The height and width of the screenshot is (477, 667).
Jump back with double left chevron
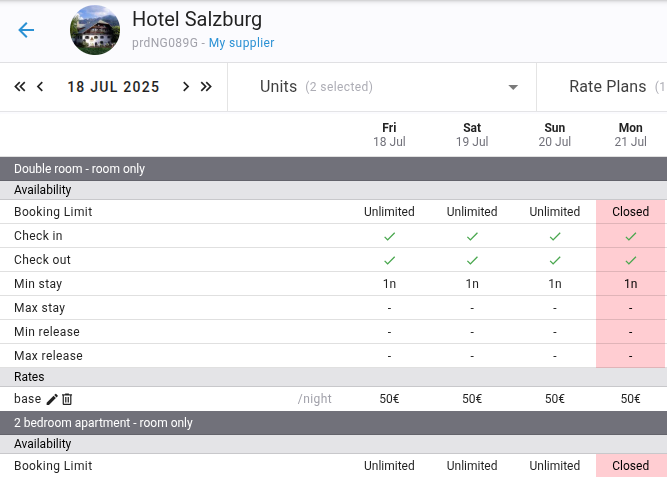pyautogui.click(x=20, y=87)
